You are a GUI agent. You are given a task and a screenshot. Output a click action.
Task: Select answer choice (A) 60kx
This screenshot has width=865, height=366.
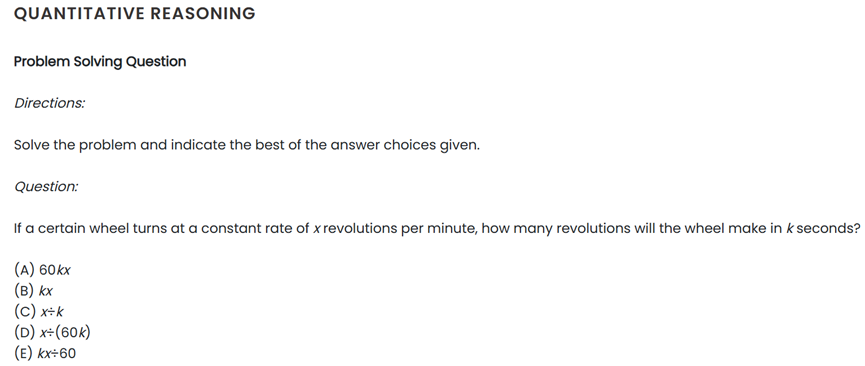pos(42,270)
